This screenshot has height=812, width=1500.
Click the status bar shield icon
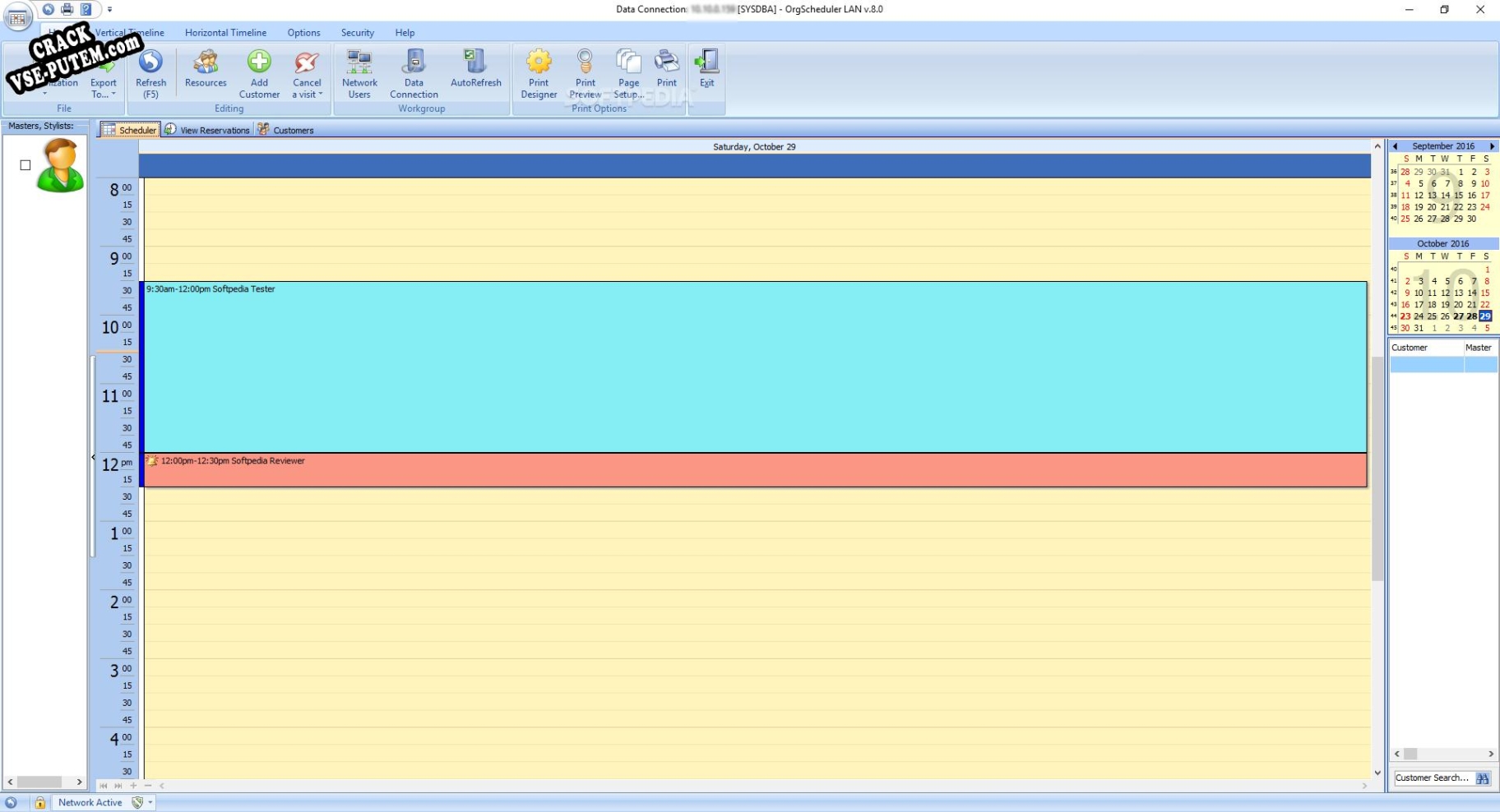137,803
